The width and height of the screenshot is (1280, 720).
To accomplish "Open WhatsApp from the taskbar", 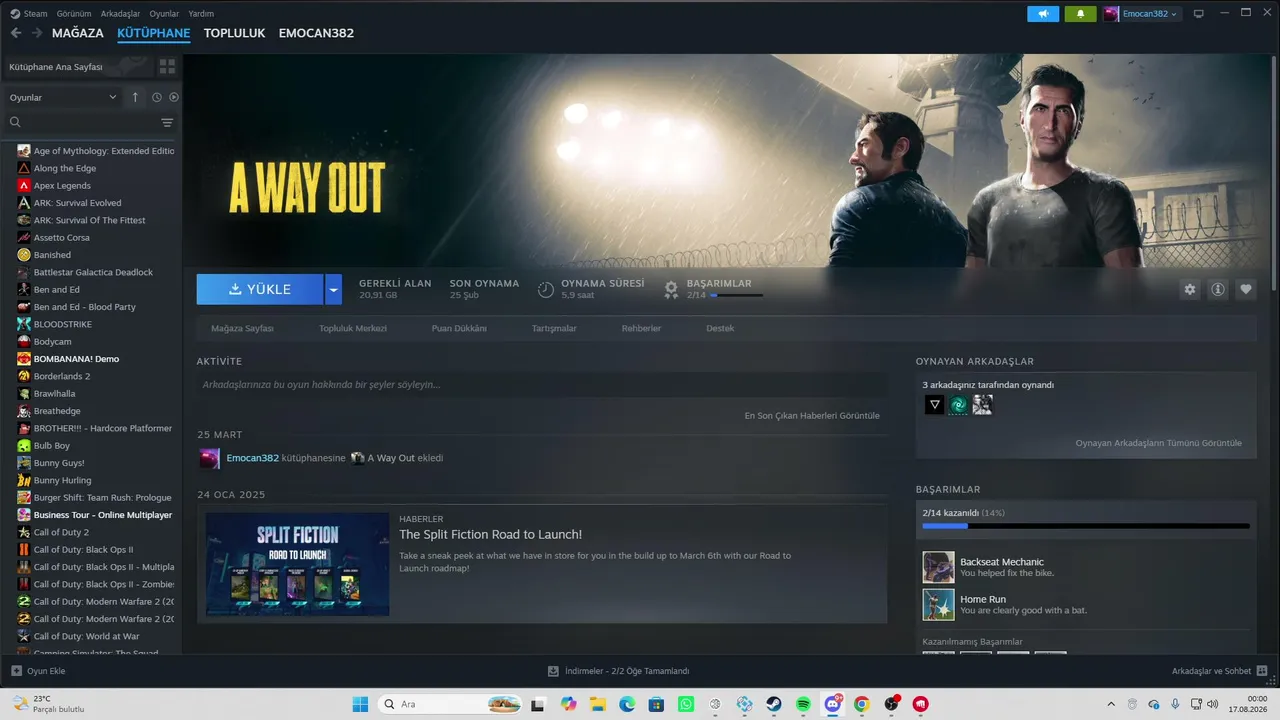I will [685, 704].
